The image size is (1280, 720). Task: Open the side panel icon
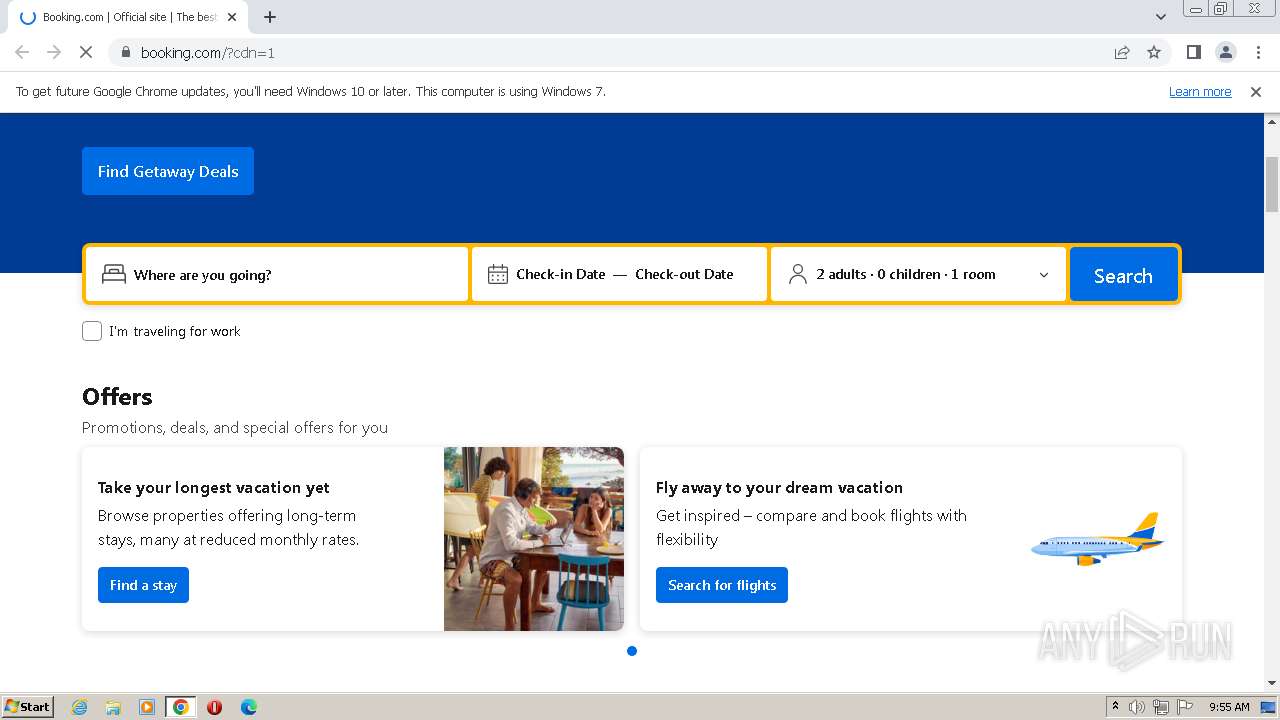click(1193, 52)
